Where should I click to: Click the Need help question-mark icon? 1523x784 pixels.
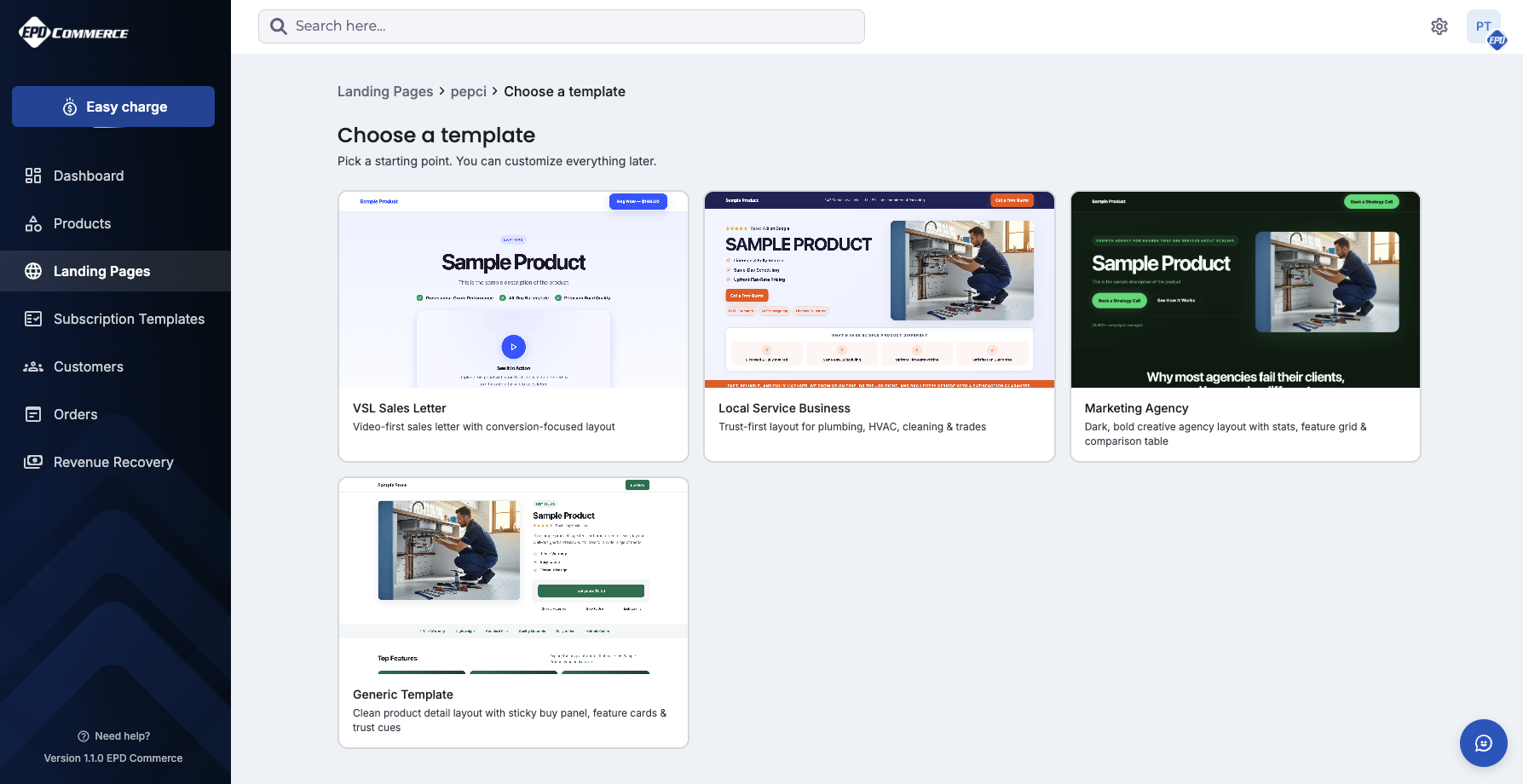[x=84, y=736]
